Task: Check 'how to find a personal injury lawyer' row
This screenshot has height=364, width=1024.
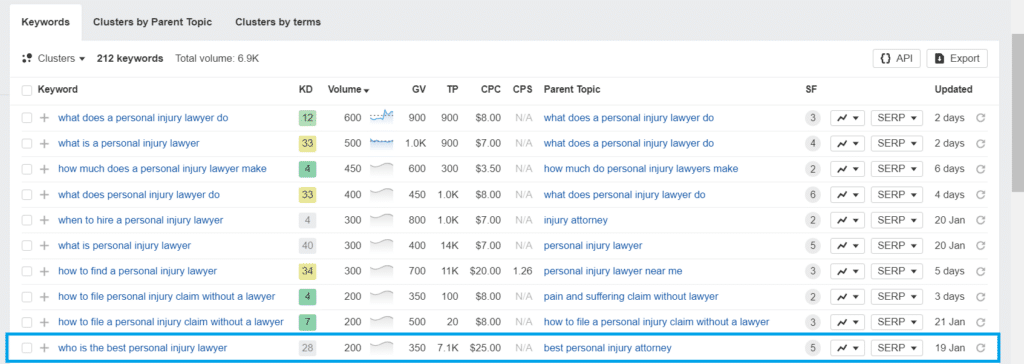Action: (27, 271)
